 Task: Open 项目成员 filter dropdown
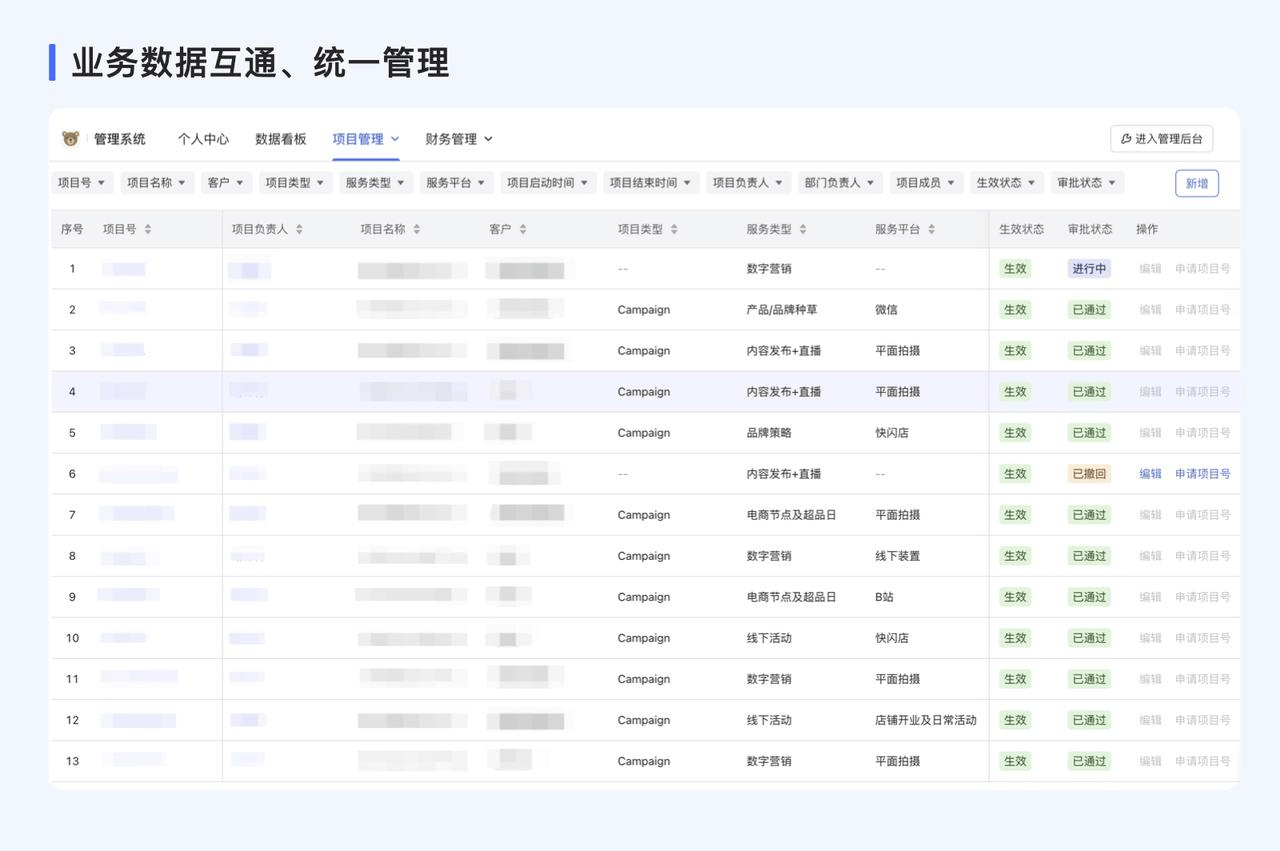click(x=926, y=183)
